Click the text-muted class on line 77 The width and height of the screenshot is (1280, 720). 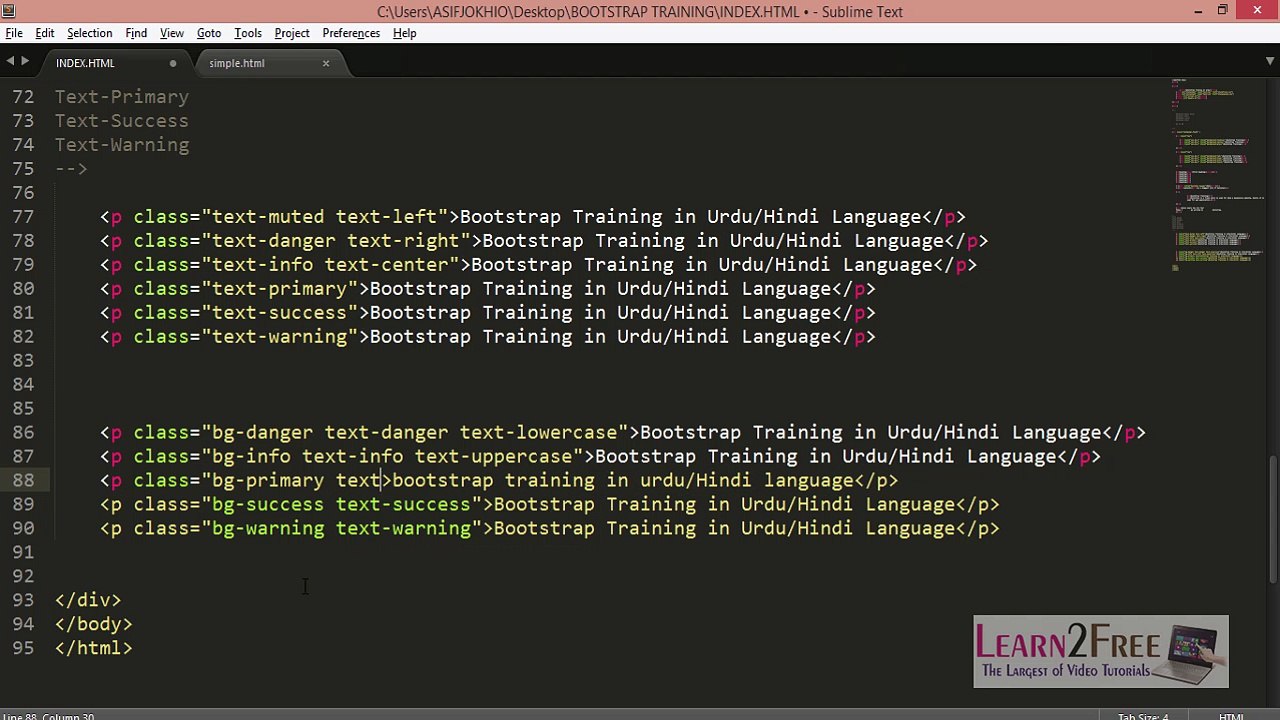(268, 216)
